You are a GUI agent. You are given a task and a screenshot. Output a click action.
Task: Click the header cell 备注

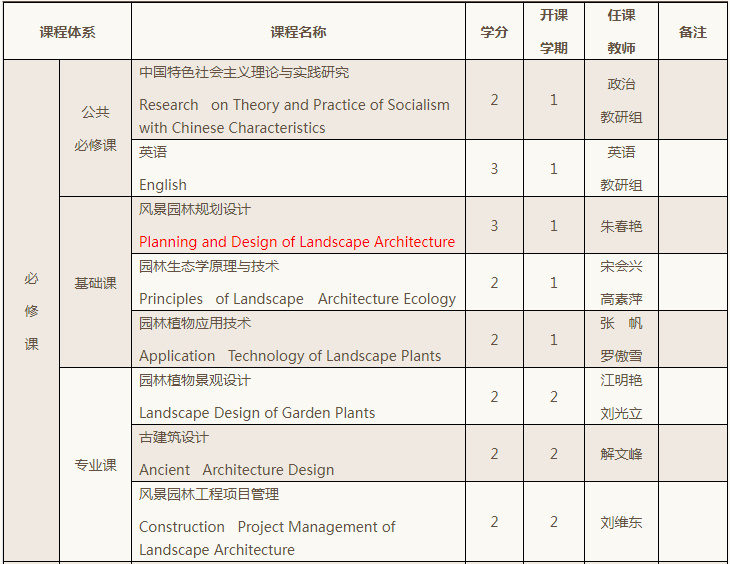[x=693, y=32]
